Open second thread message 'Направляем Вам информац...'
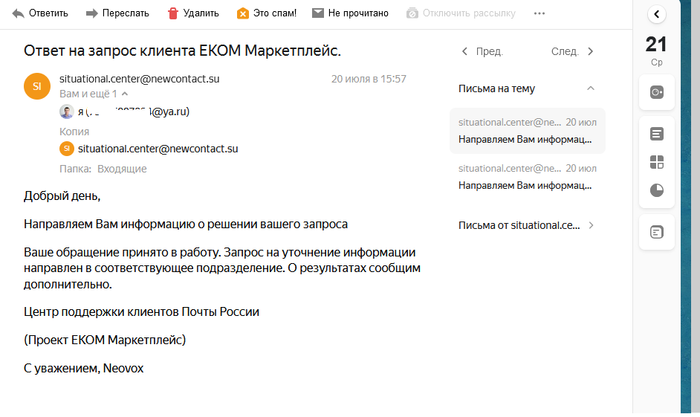This screenshot has width=700, height=417. (x=527, y=177)
